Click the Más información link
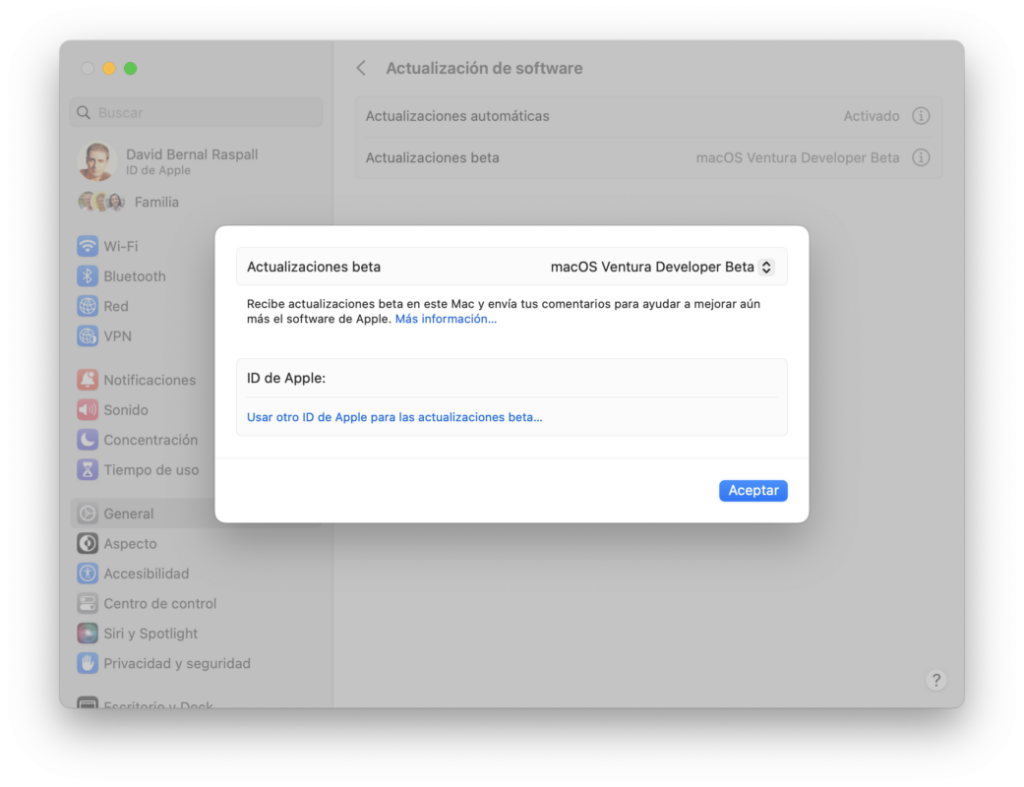This screenshot has height=787, width=1024. (x=445, y=319)
